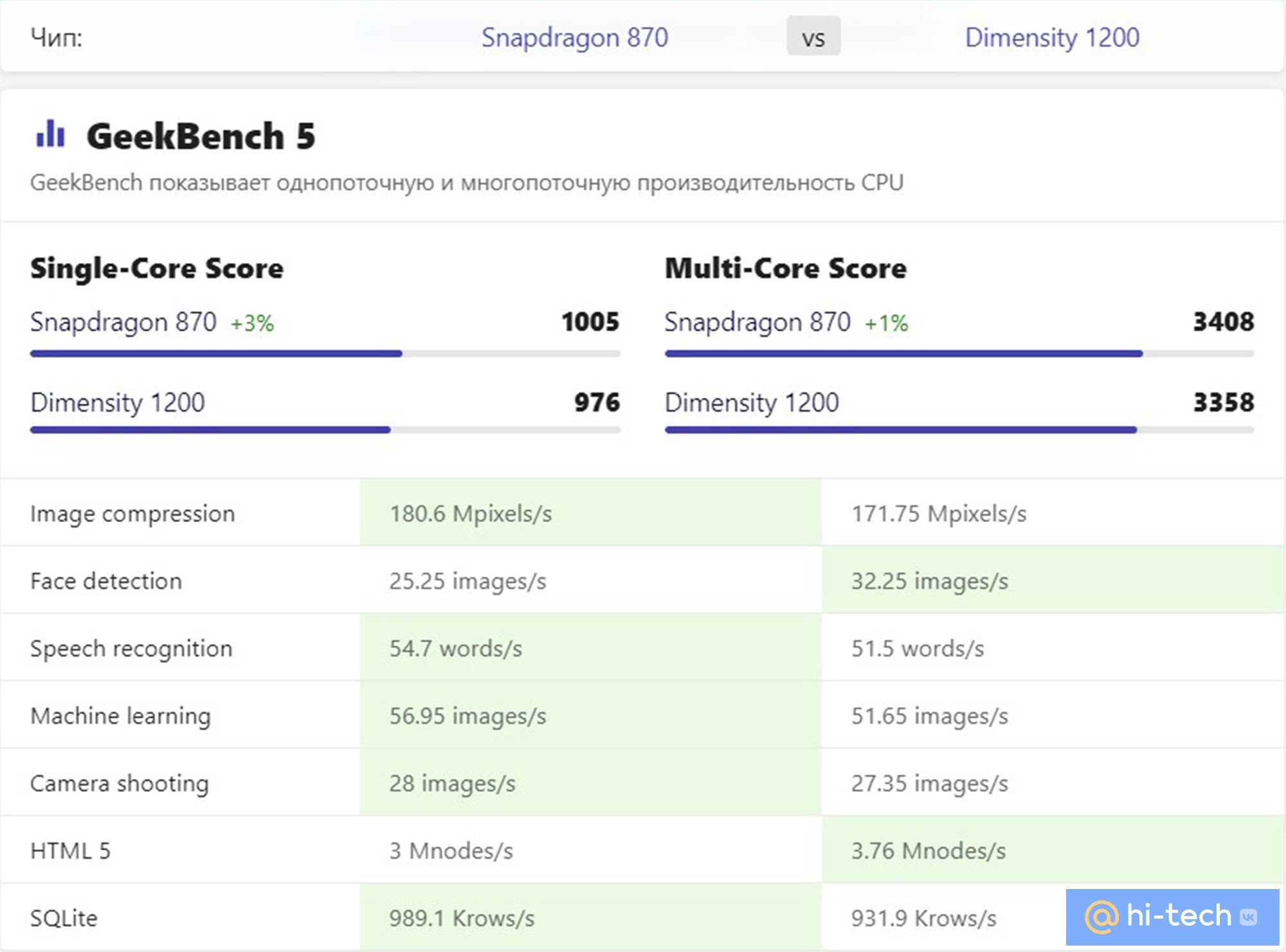
Task: Select the GeekBench 5 heading
Action: tap(201, 136)
